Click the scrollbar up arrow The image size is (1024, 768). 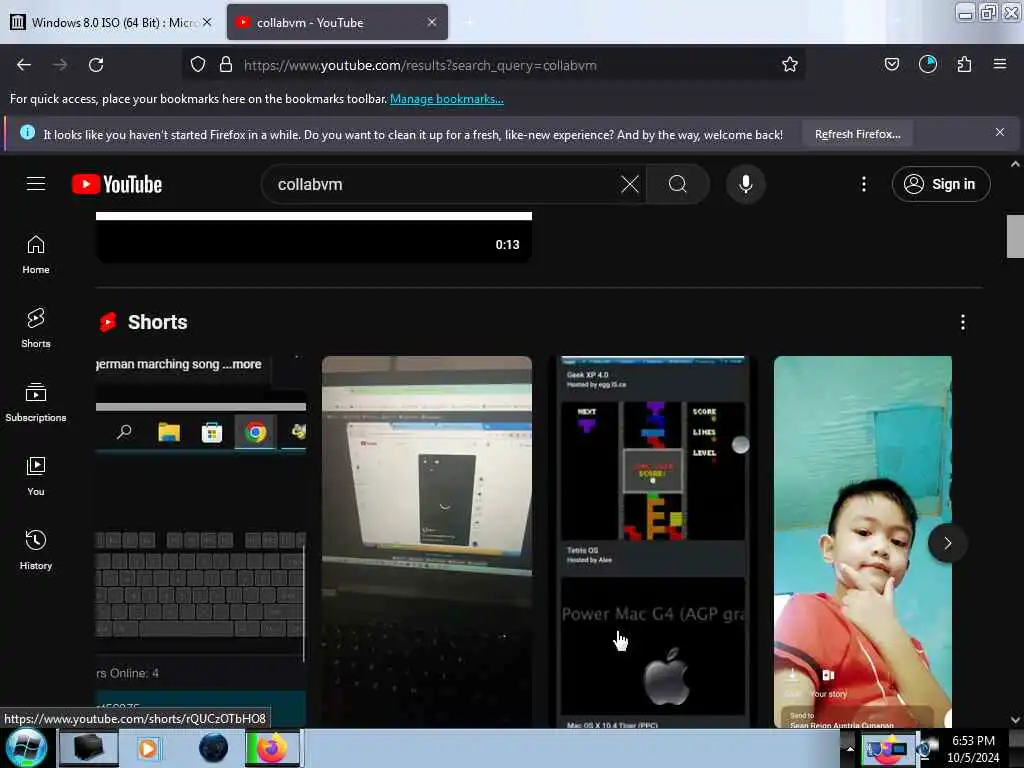click(x=1015, y=165)
